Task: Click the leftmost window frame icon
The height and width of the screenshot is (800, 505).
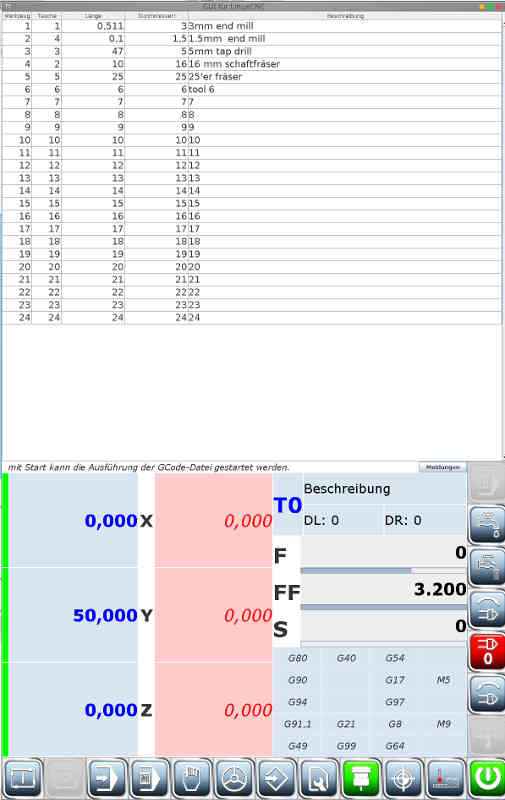Action: click(x=22, y=778)
